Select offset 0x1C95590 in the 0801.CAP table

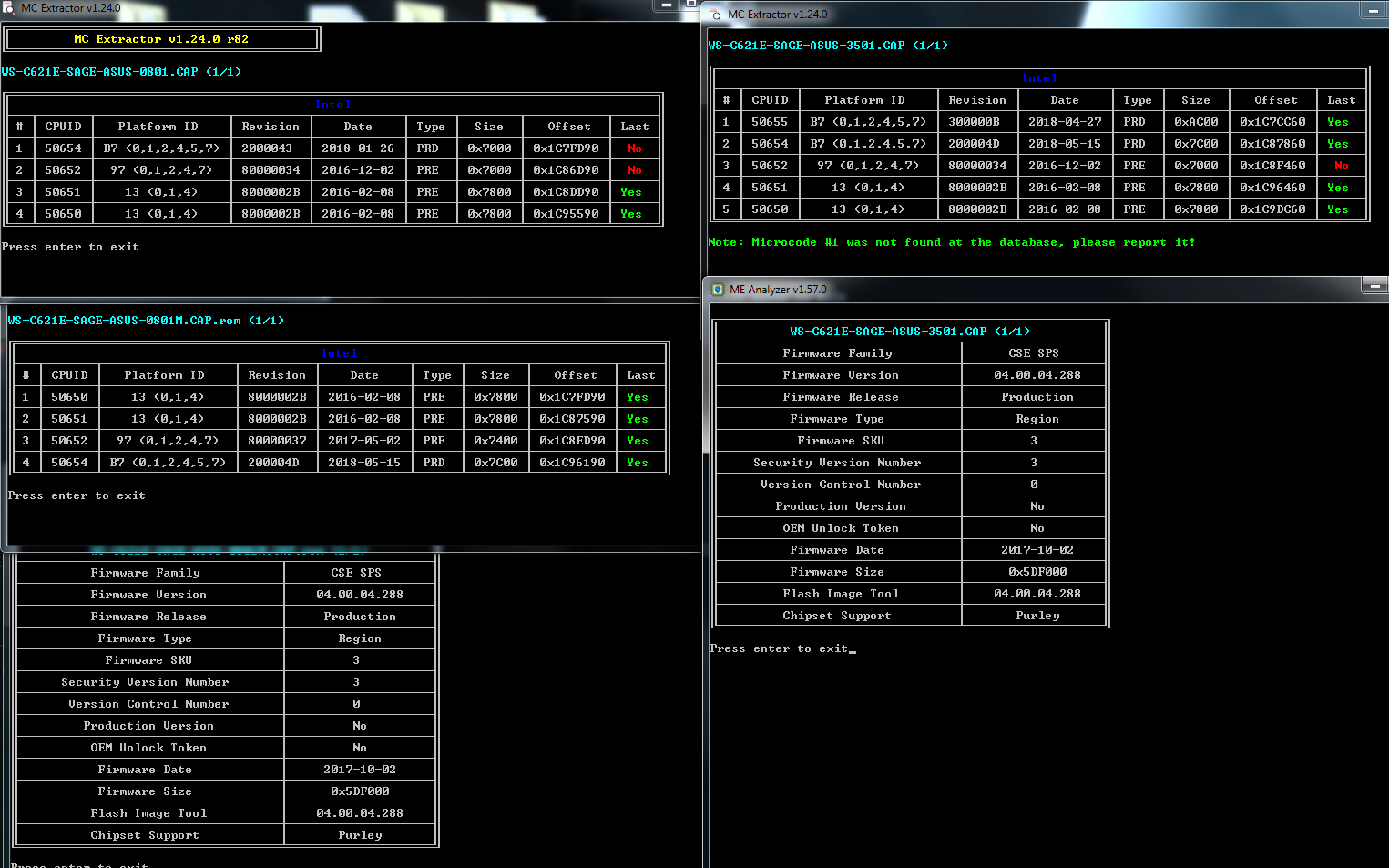[567, 214]
